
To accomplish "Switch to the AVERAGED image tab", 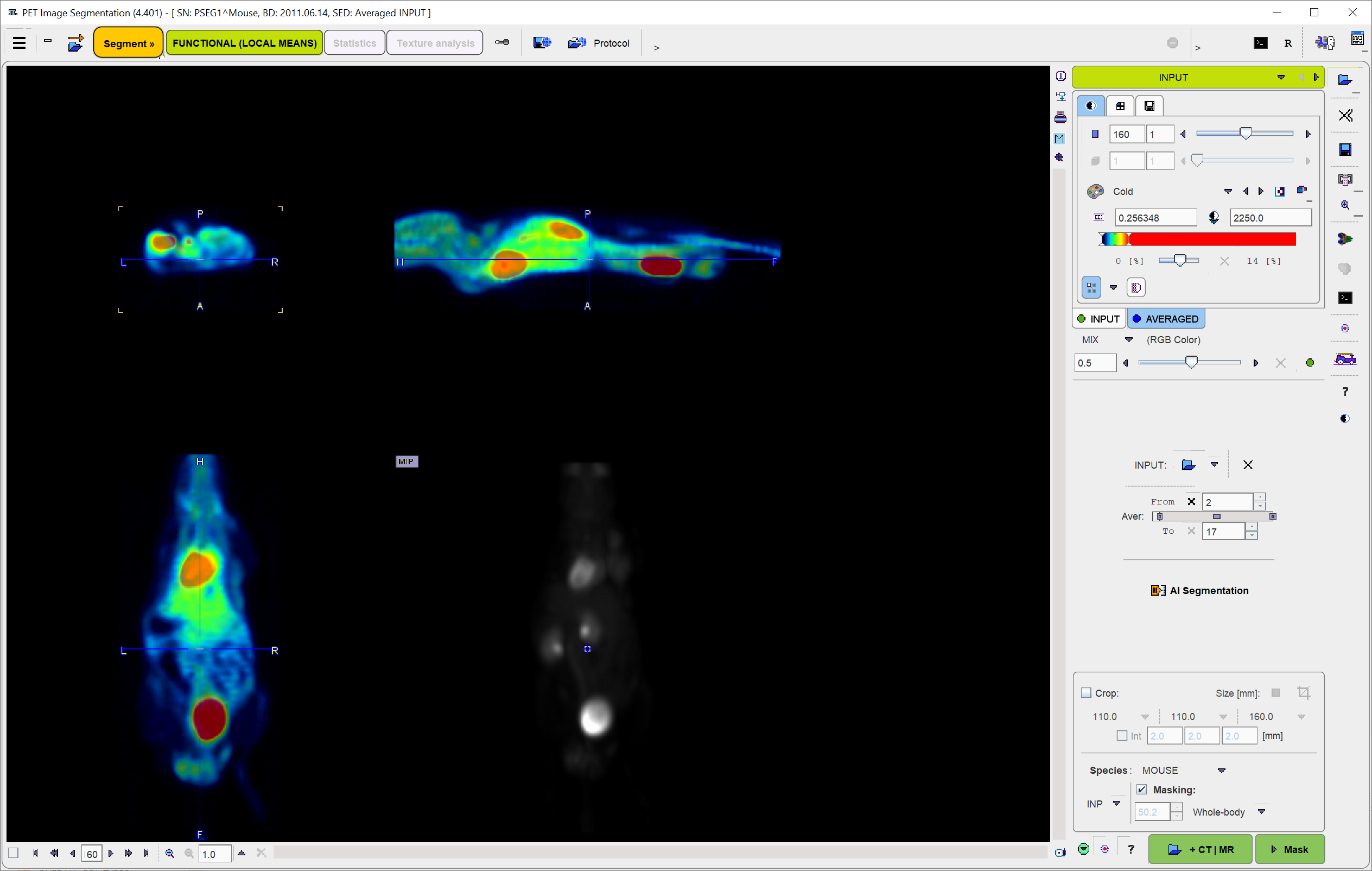I will (x=1165, y=319).
